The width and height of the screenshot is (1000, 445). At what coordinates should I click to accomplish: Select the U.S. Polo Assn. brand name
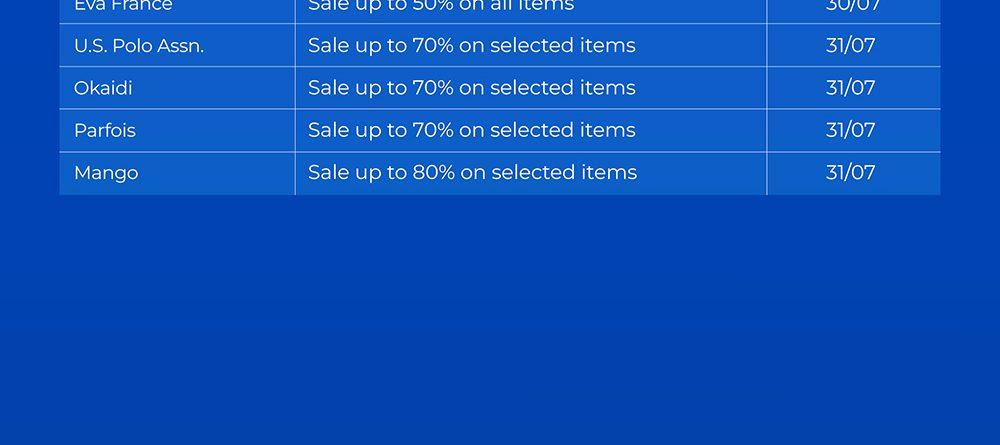coord(139,45)
